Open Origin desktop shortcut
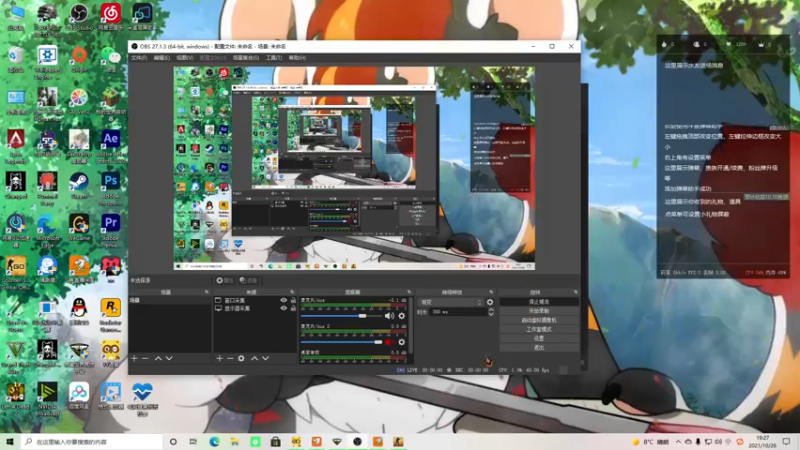 click(79, 59)
